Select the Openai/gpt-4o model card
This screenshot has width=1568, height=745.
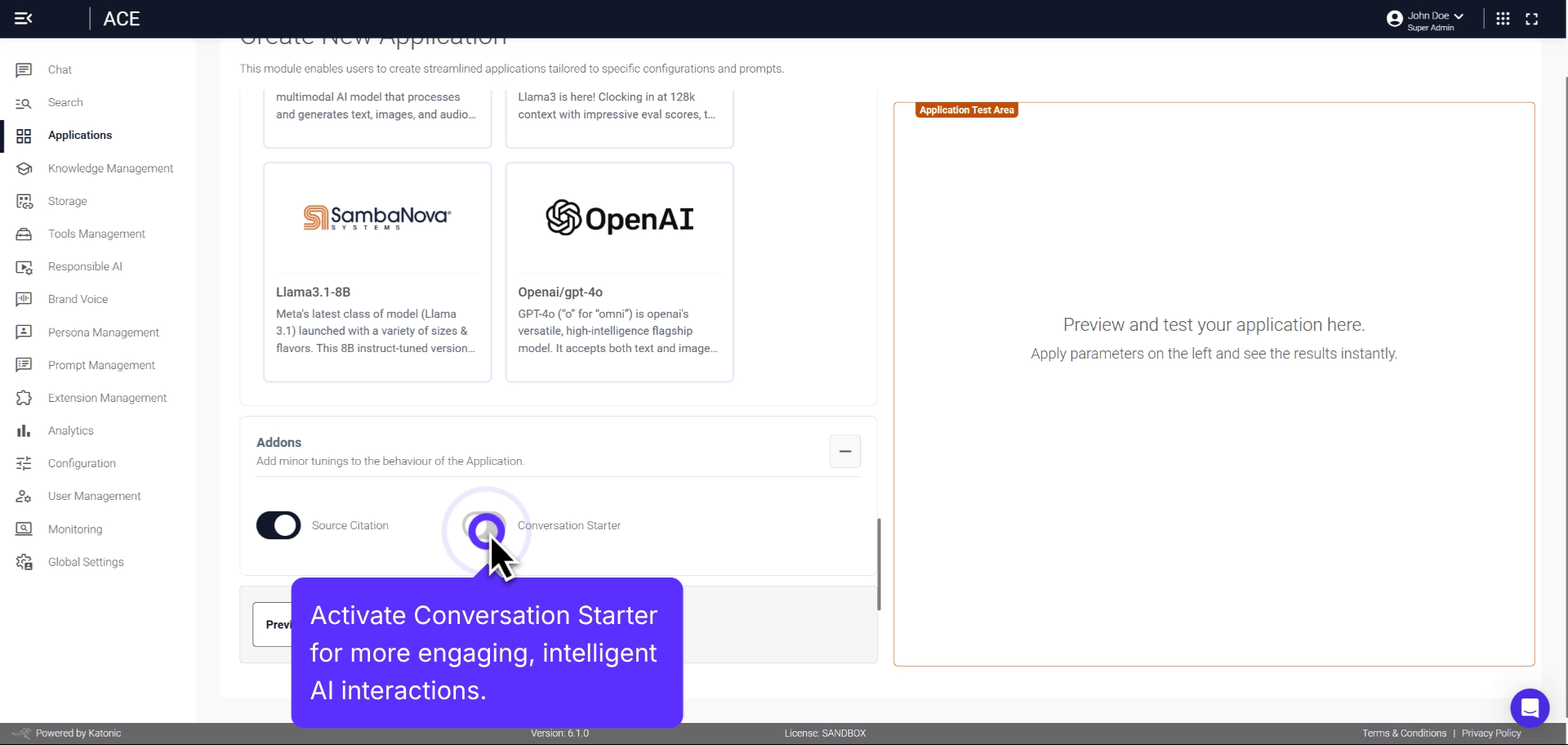click(618, 272)
